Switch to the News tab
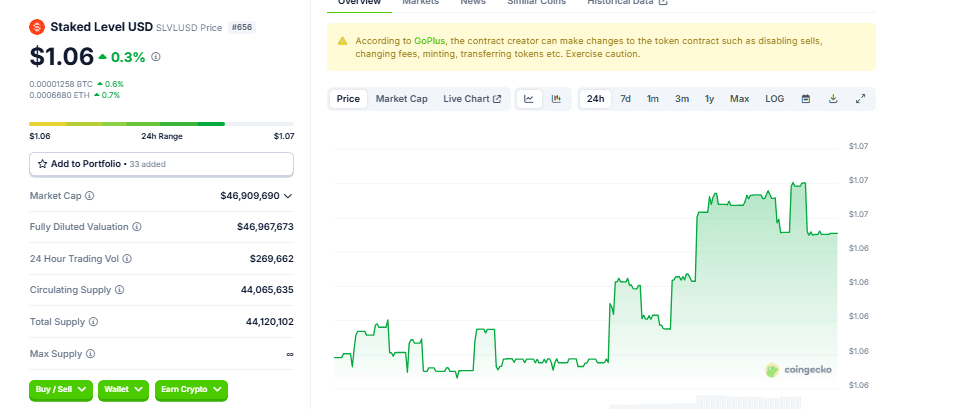The height and width of the screenshot is (409, 966). 473,2
